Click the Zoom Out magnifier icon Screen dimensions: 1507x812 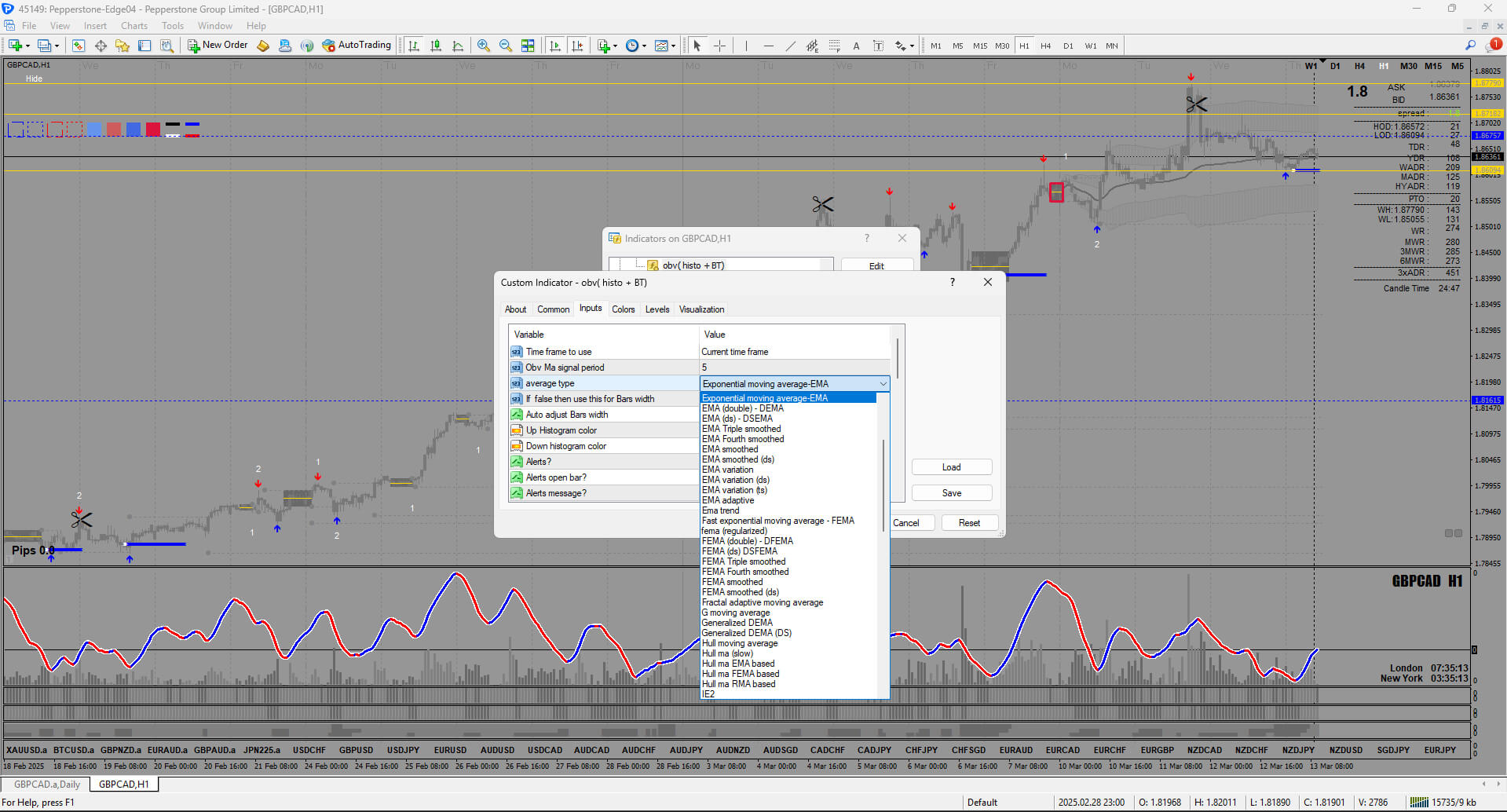506,46
